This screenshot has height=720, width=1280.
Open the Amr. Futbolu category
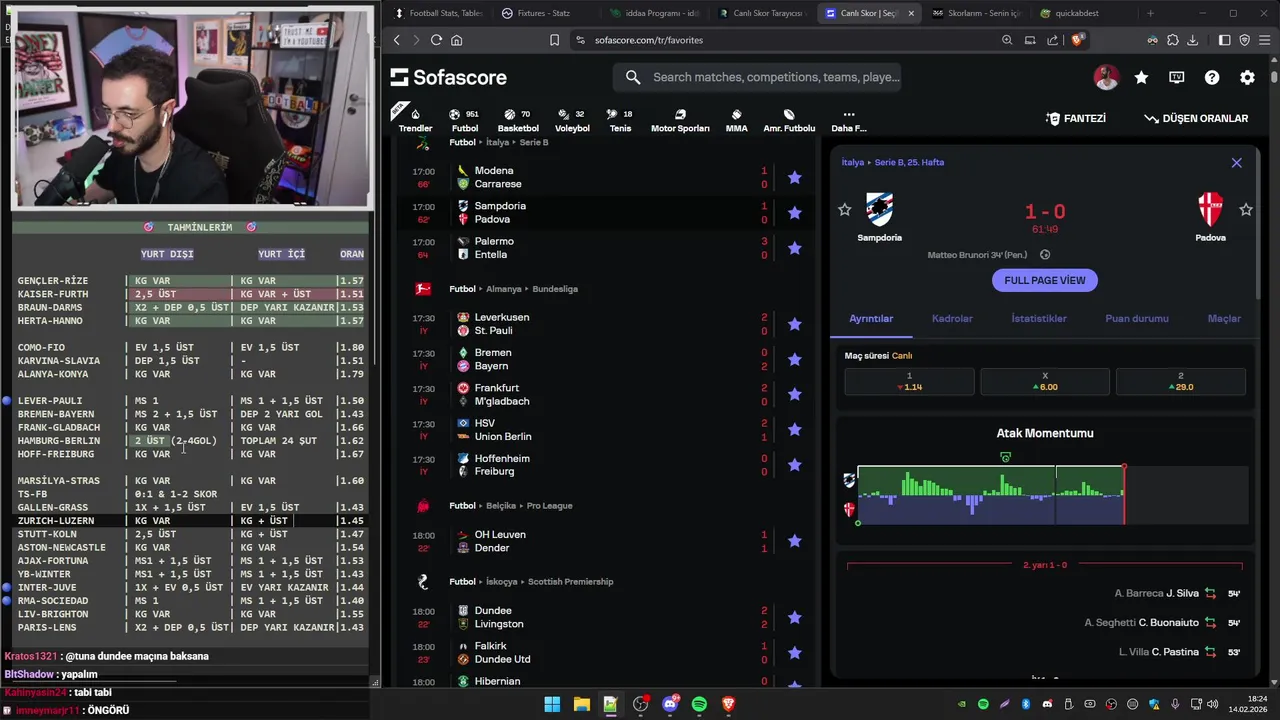click(789, 119)
